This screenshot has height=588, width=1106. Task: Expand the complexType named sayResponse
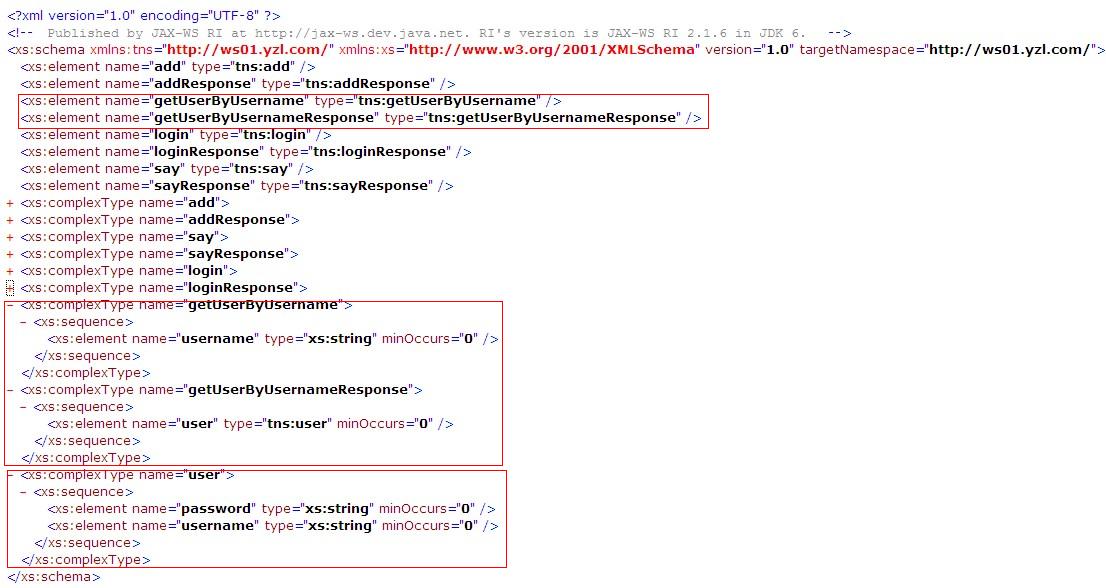point(10,254)
